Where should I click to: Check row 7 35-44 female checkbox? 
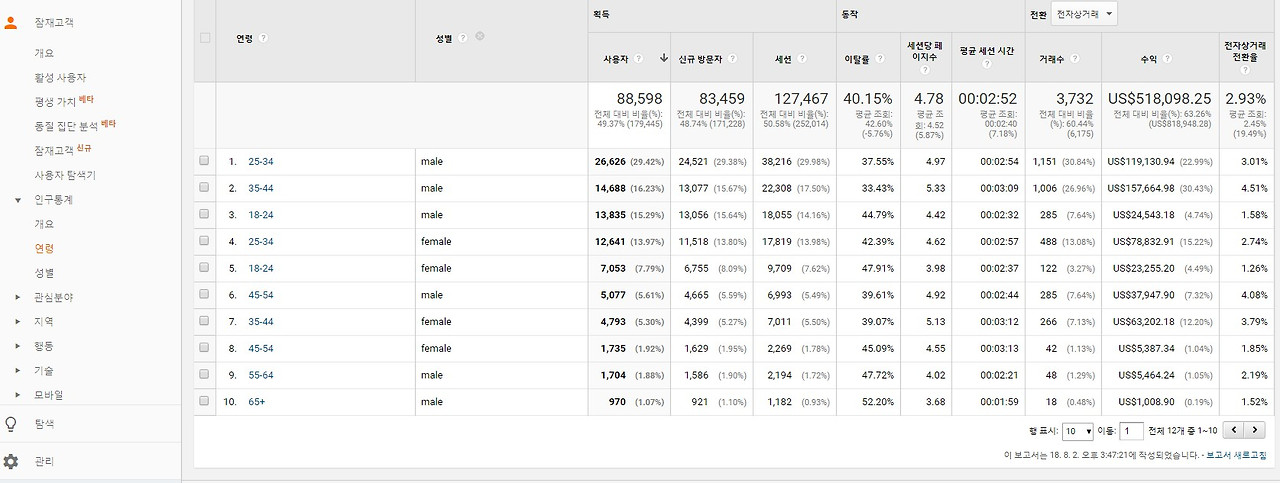tap(205, 322)
